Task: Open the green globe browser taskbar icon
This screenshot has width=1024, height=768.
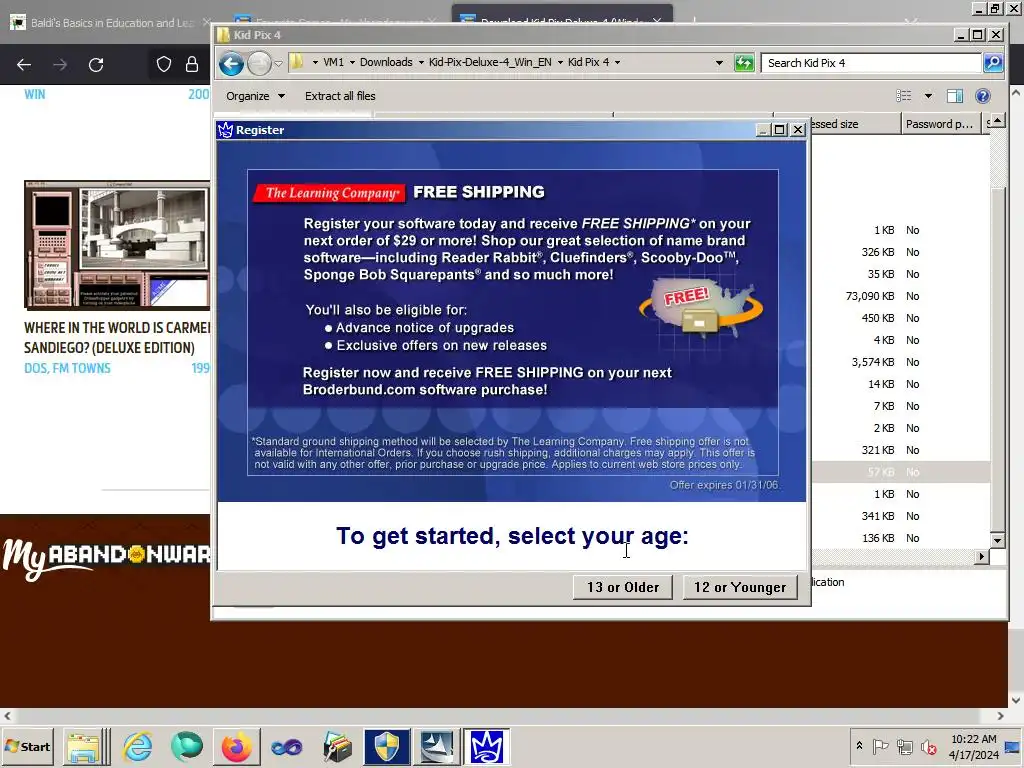Action: (187, 746)
